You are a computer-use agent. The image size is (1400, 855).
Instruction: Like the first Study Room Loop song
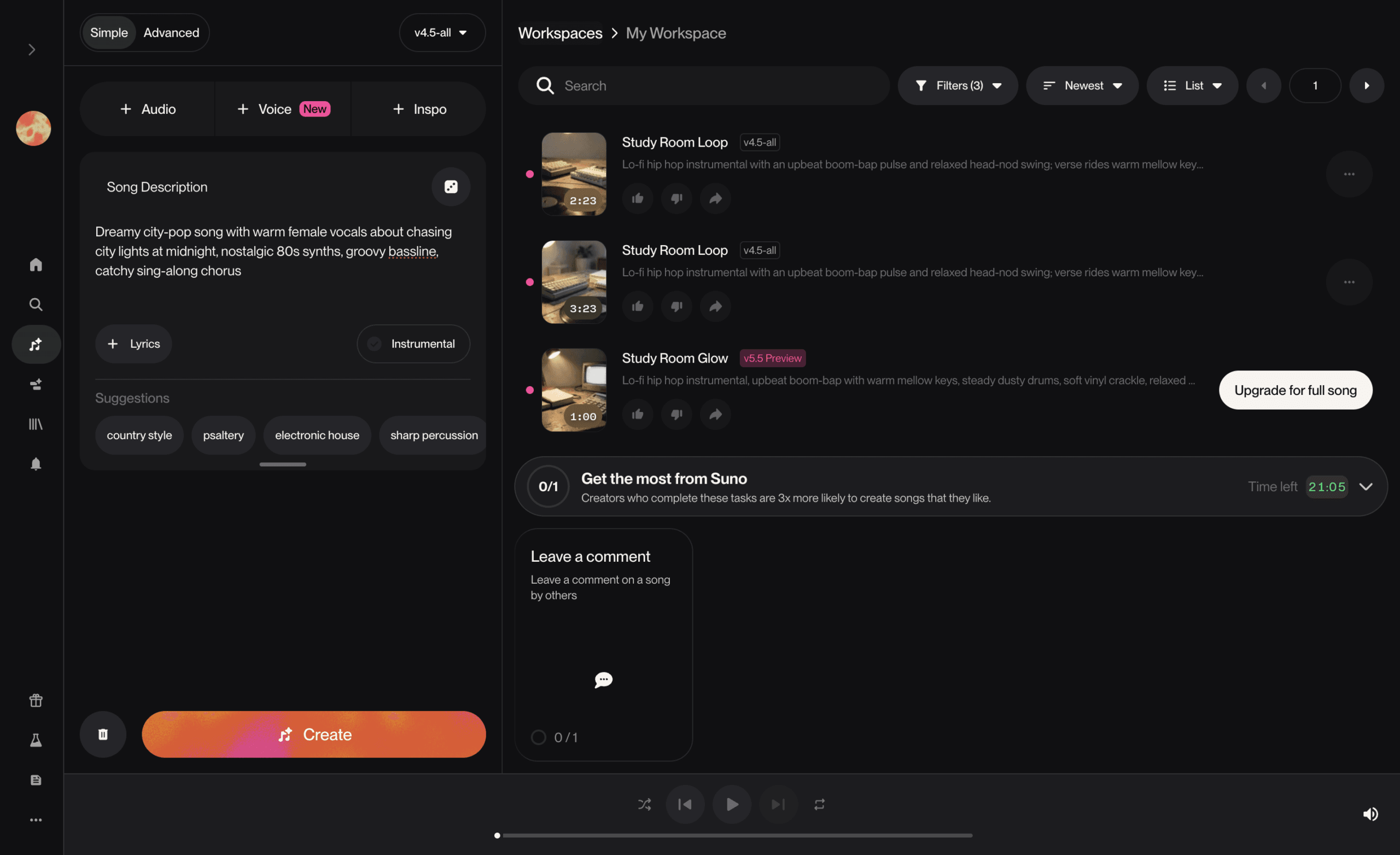(638, 198)
